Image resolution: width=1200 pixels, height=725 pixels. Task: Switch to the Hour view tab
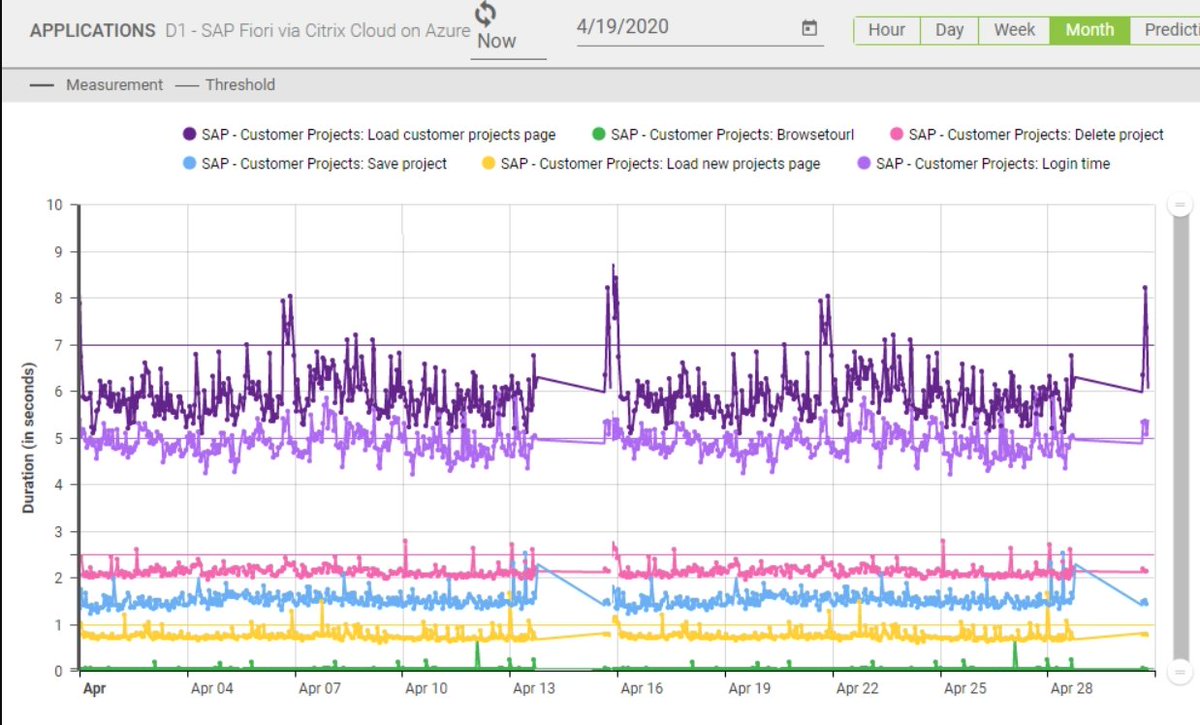[886, 30]
